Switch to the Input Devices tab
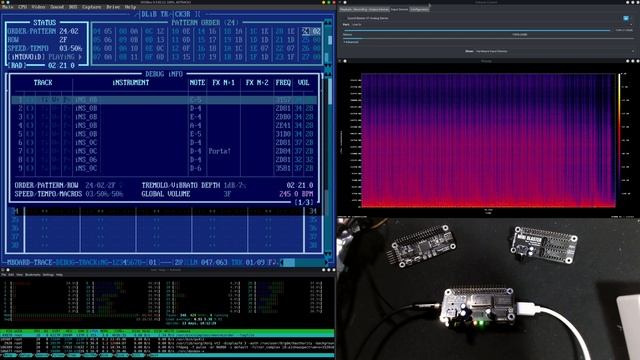Image resolution: width=640 pixels, height=360 pixels. [399, 9]
